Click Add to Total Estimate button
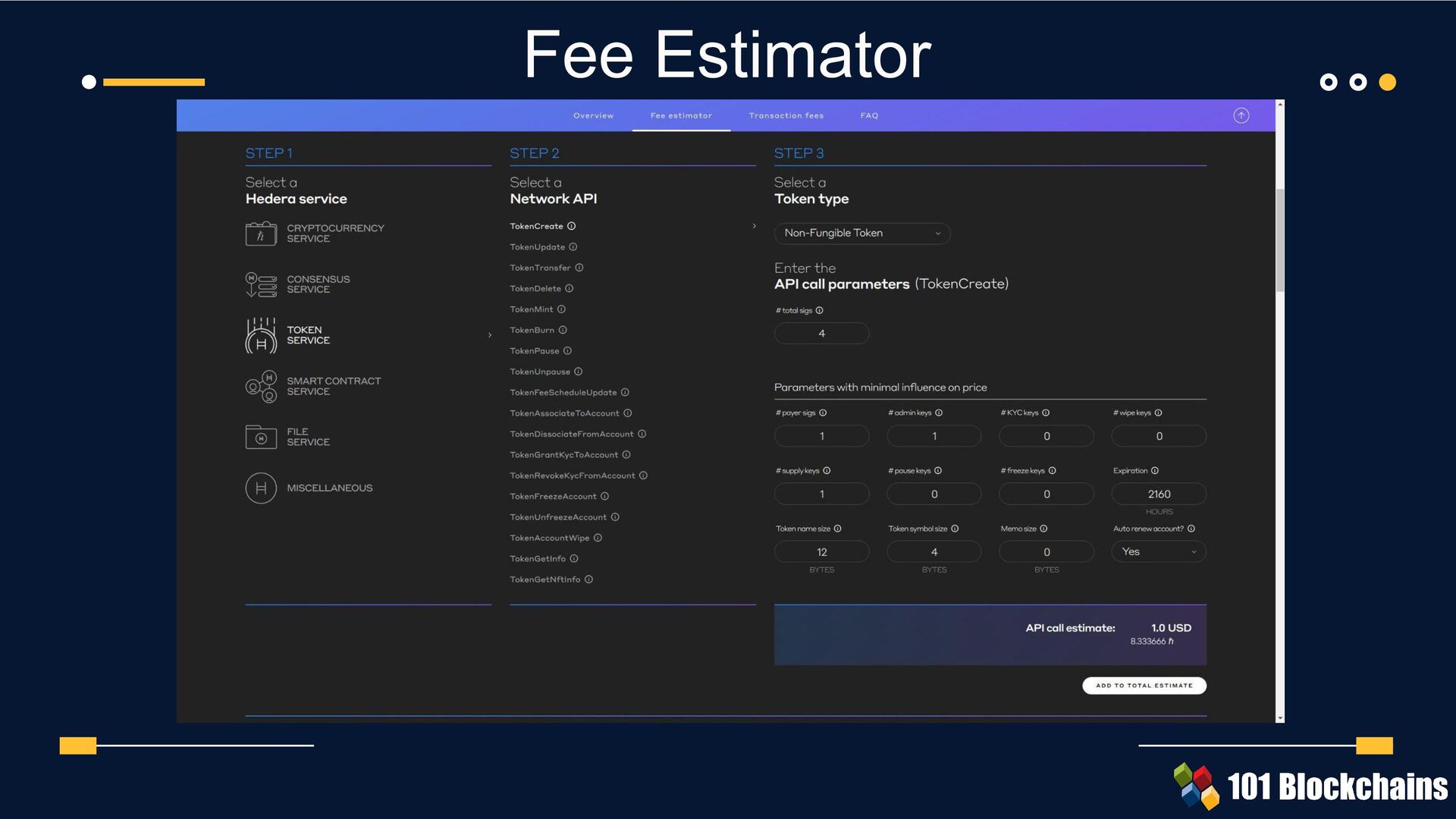The height and width of the screenshot is (819, 1456). [1144, 685]
